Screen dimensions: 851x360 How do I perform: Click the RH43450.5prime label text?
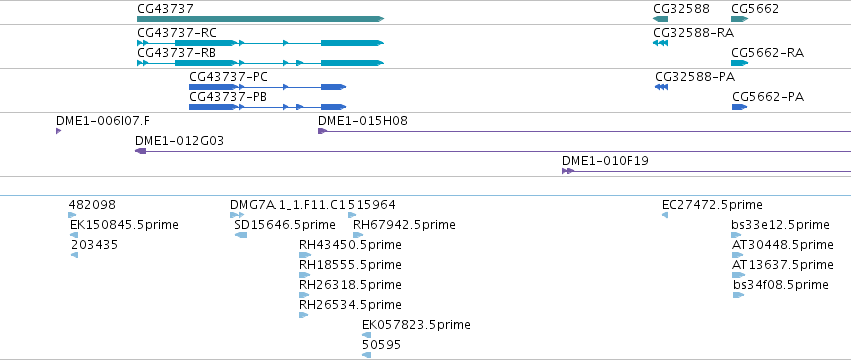point(350,245)
